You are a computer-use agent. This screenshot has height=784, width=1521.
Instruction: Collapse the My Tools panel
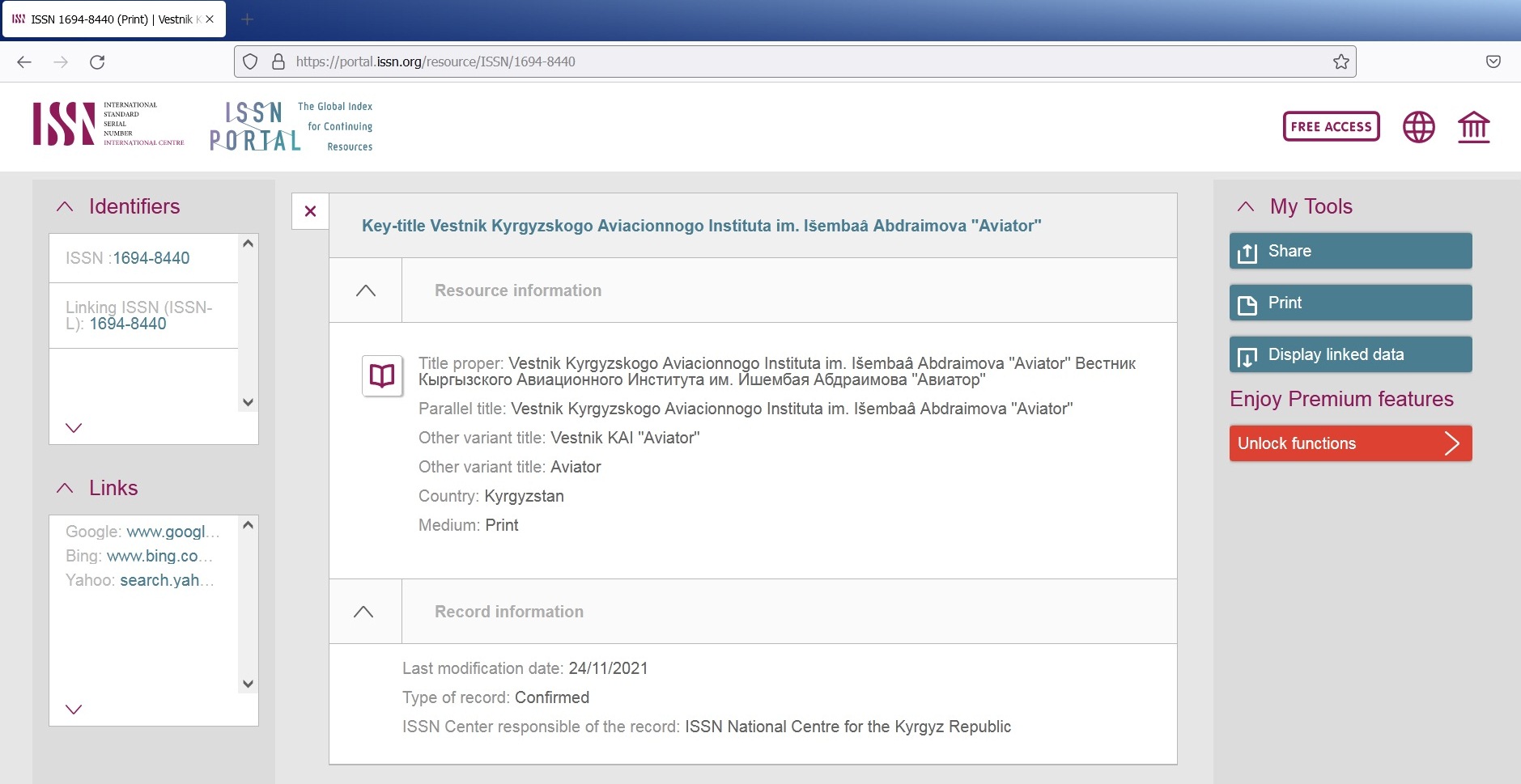click(x=1246, y=206)
